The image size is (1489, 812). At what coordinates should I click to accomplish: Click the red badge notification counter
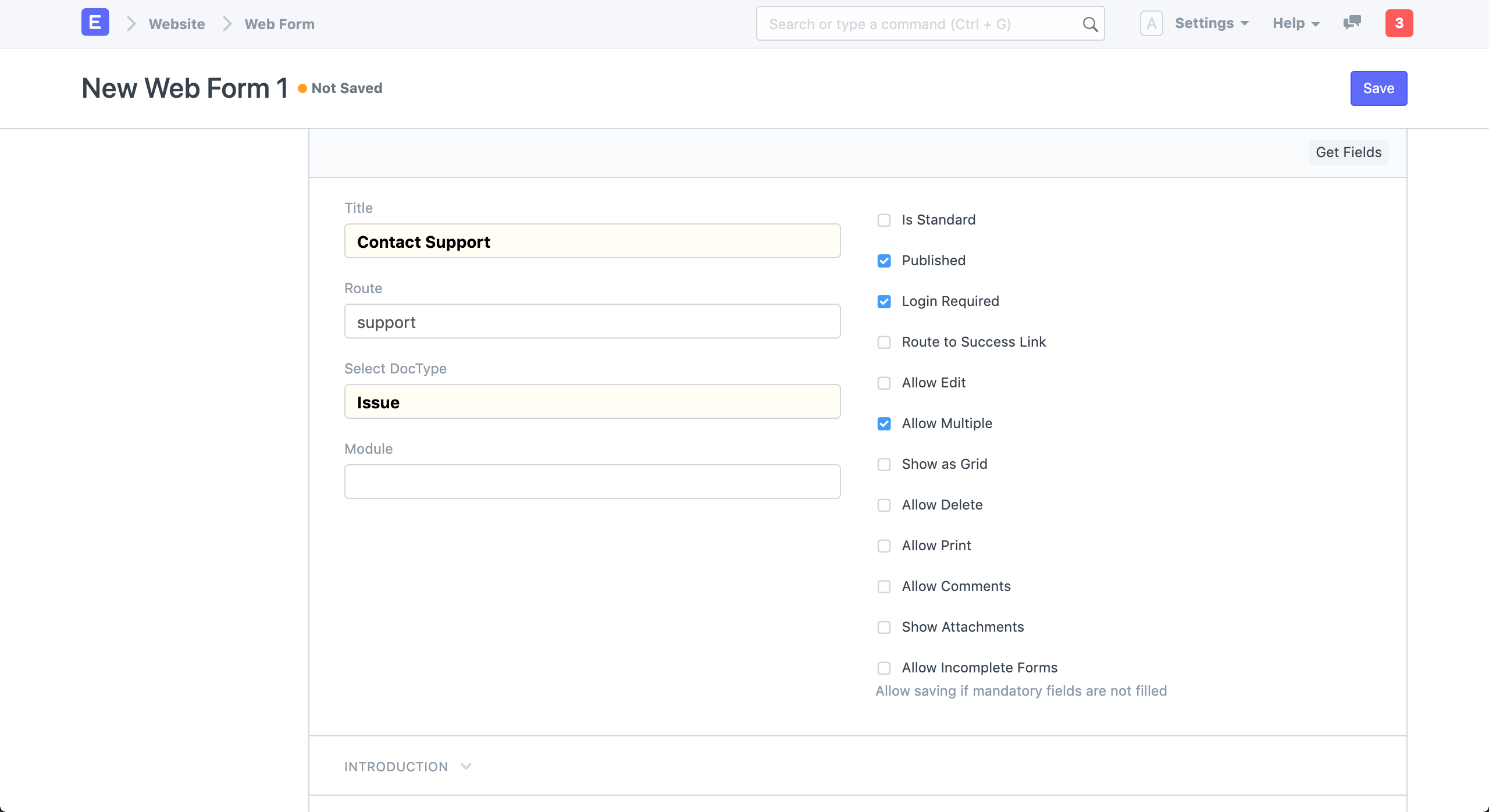click(x=1399, y=23)
